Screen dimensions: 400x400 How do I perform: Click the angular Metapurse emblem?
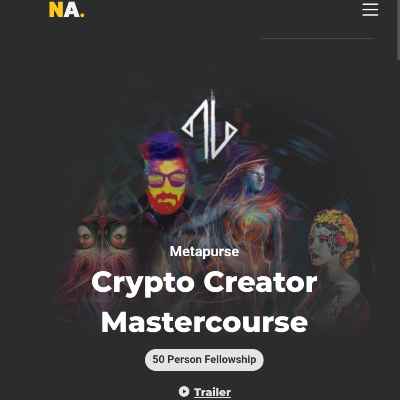[x=210, y=125]
